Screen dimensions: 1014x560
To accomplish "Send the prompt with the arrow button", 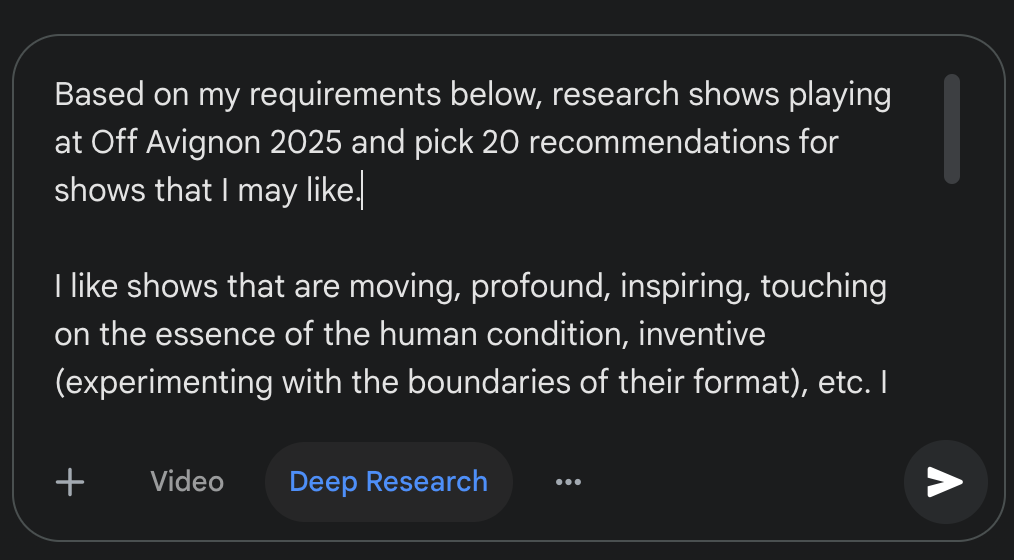I will (945, 482).
